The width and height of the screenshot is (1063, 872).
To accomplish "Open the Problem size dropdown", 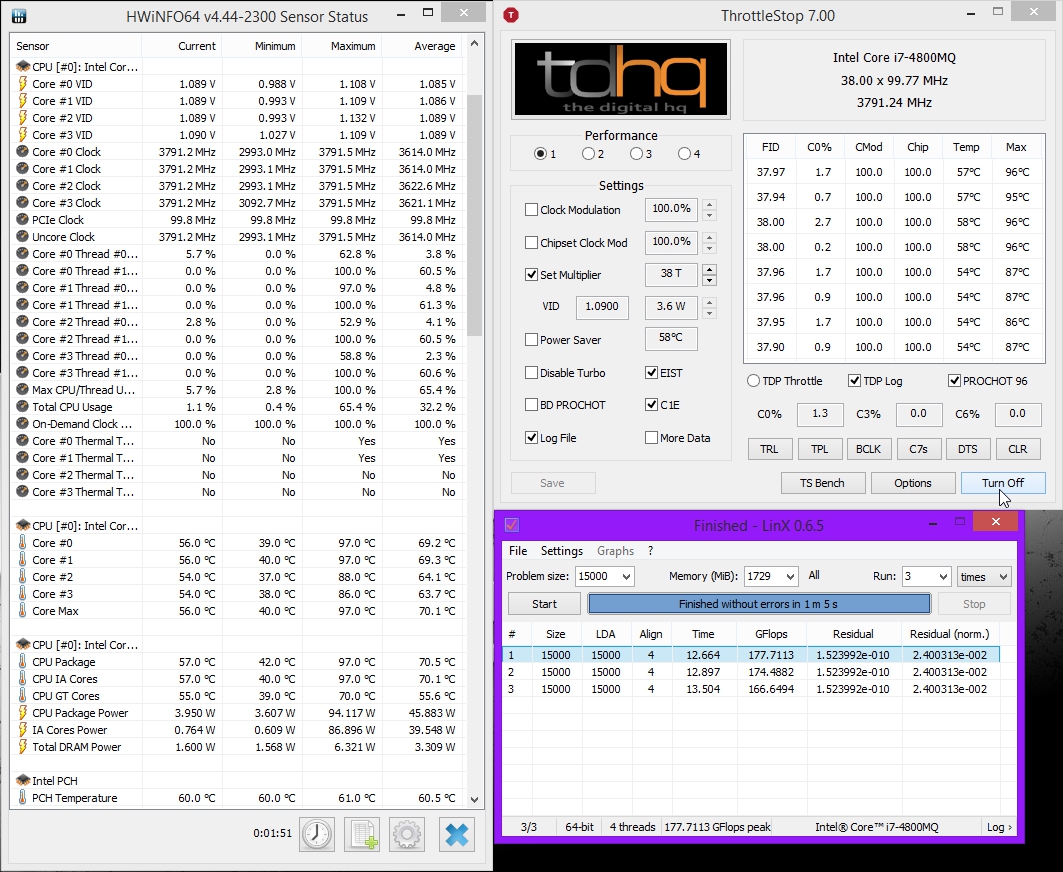I will tap(605, 576).
